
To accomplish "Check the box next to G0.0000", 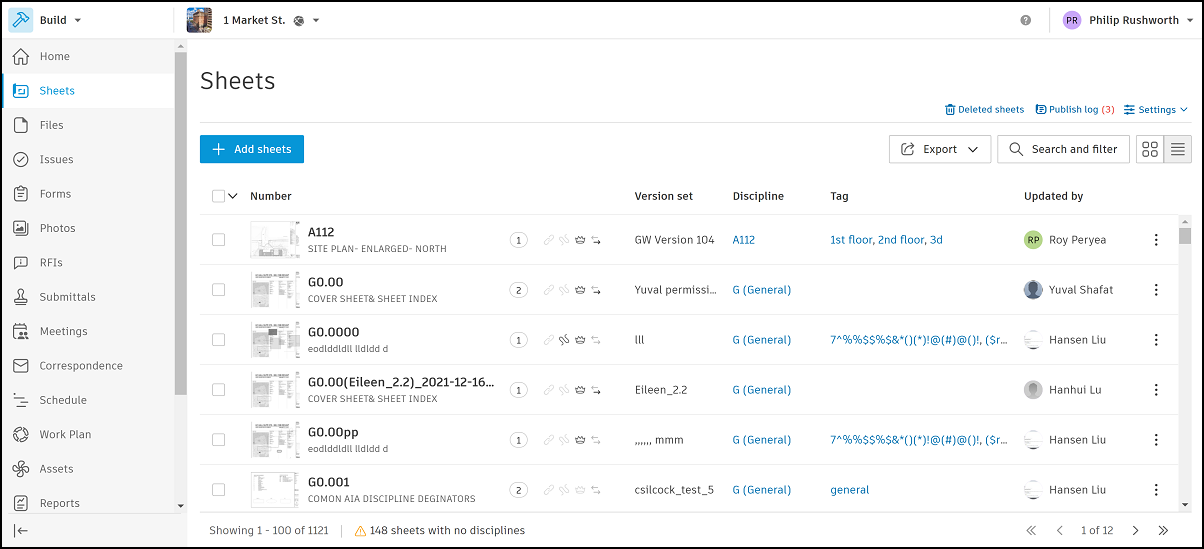I will point(218,340).
